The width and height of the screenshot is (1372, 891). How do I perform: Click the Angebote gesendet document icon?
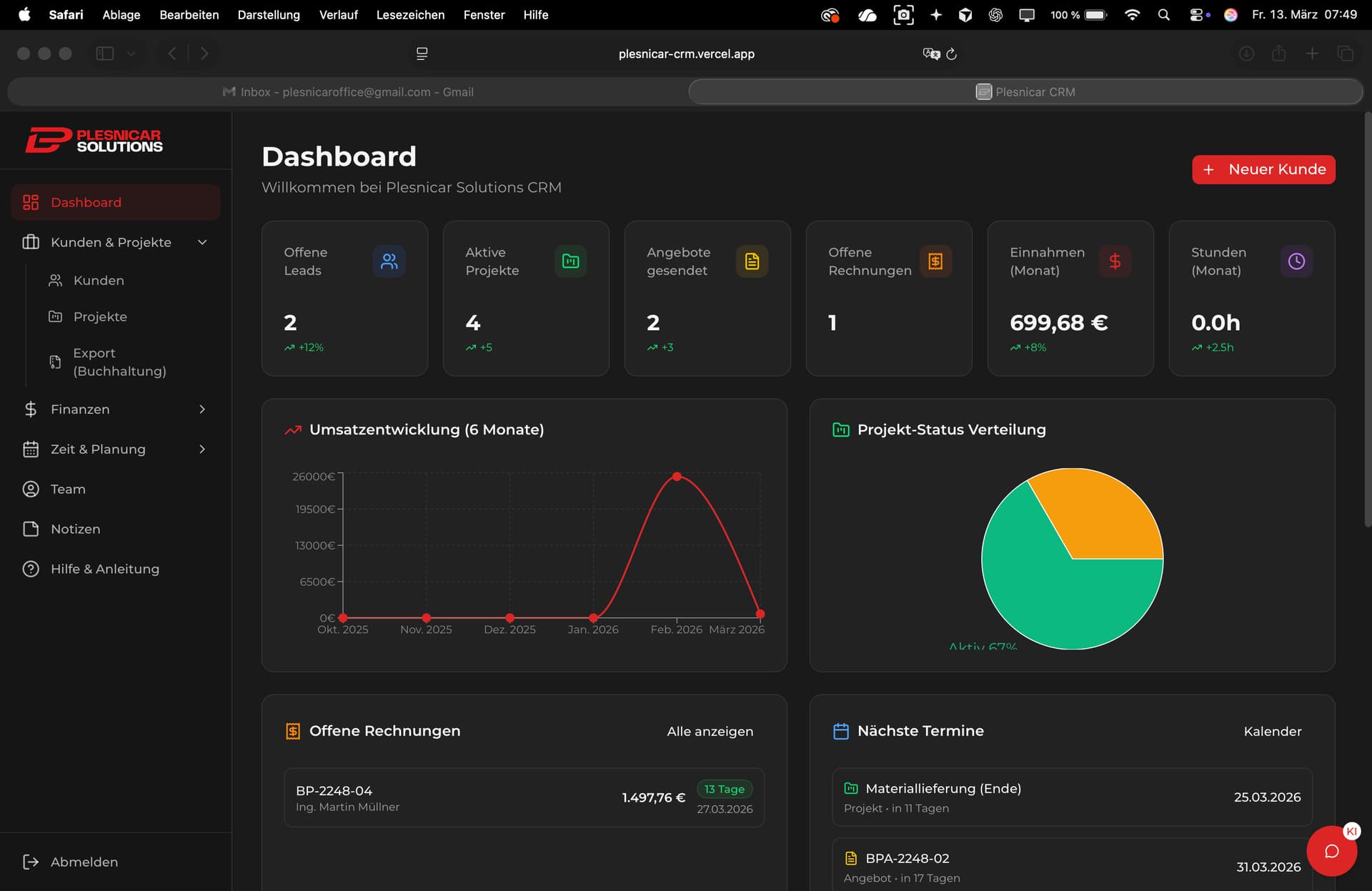click(752, 262)
